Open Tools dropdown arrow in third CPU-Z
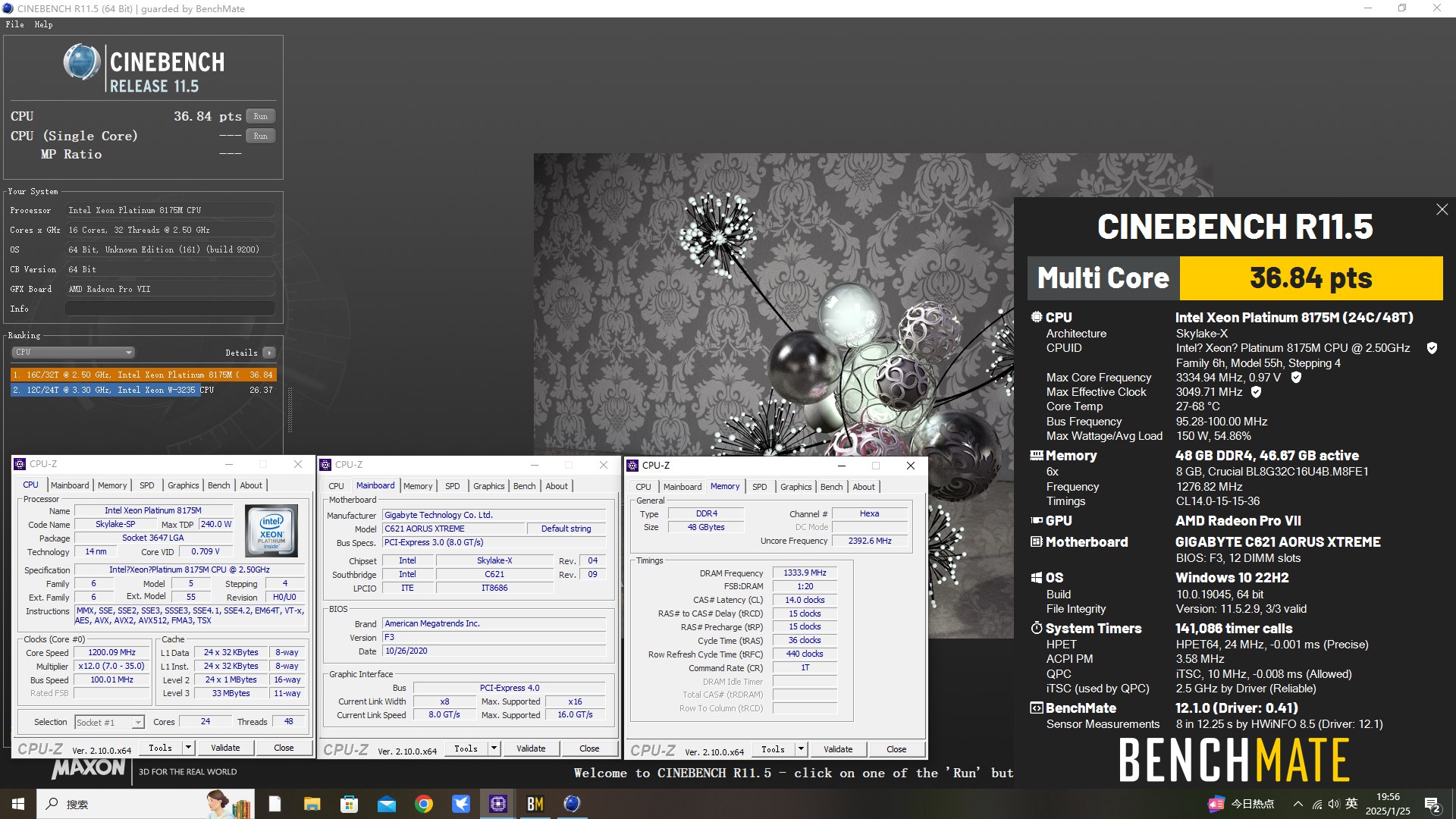1456x819 pixels. [801, 749]
